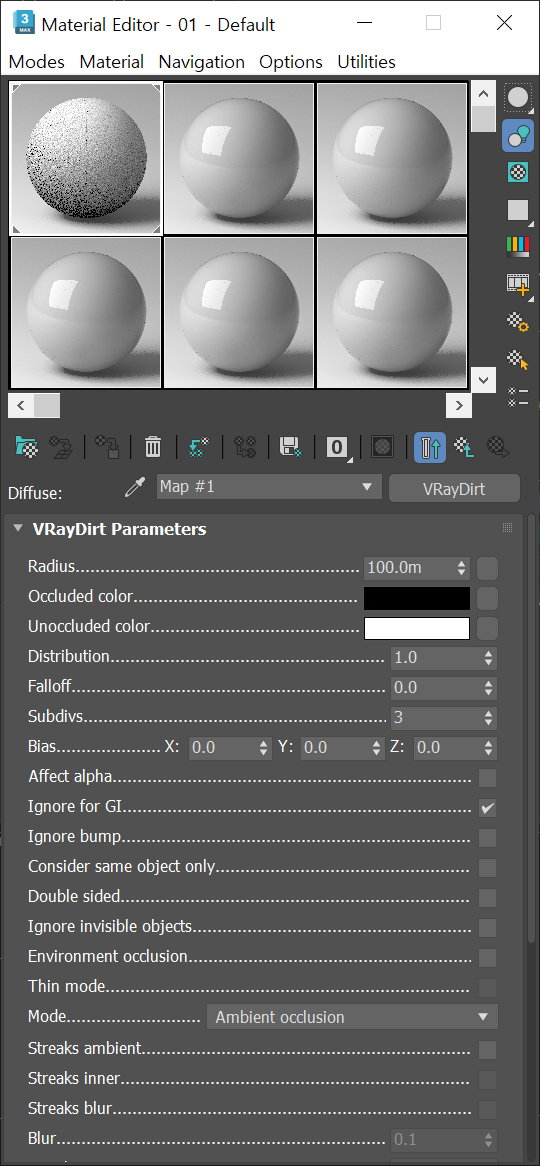The height and width of the screenshot is (1166, 540).
Task: Click Go Forward to Sibling icon
Action: click(x=498, y=447)
